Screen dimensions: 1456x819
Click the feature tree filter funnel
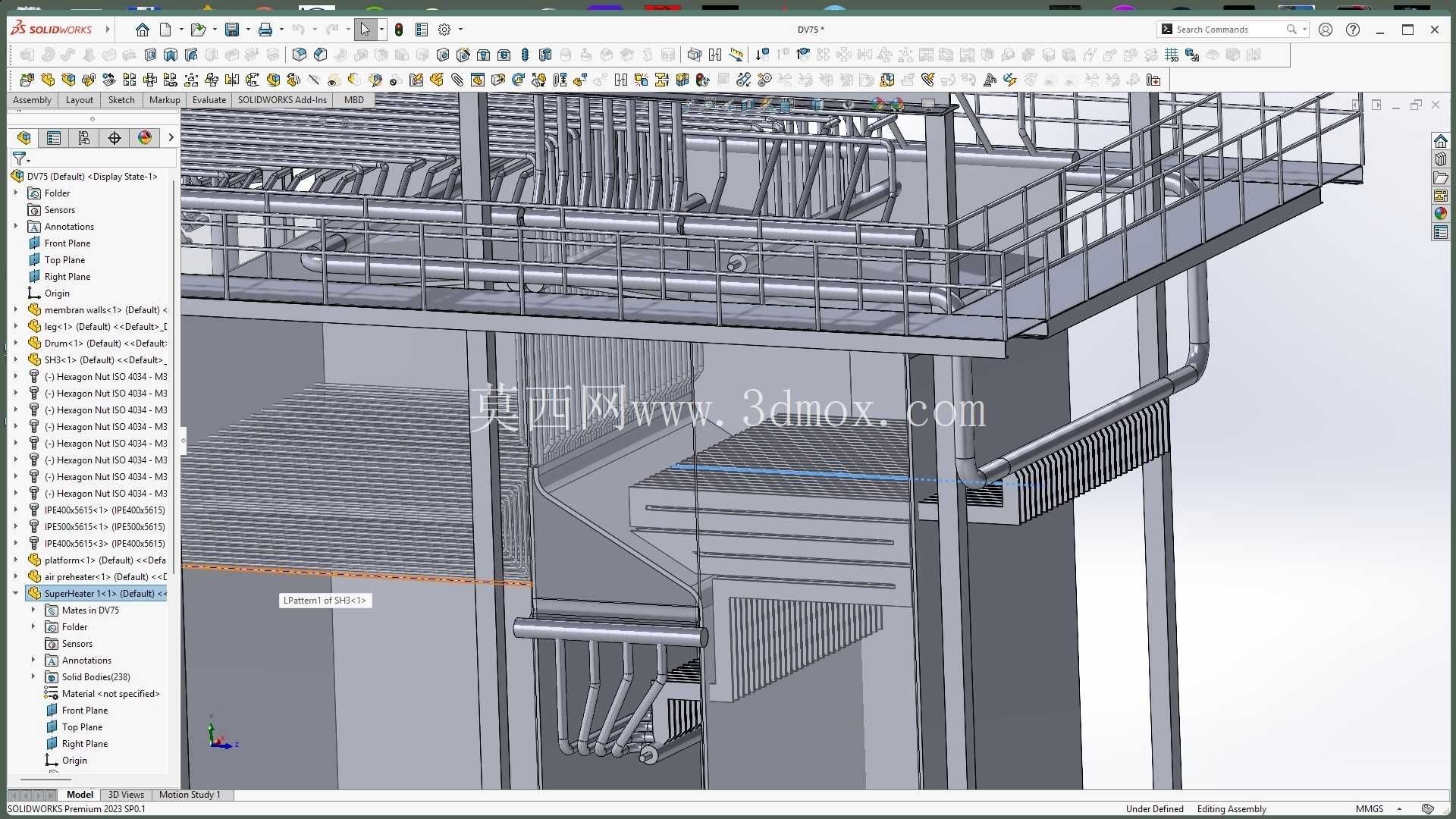20,158
